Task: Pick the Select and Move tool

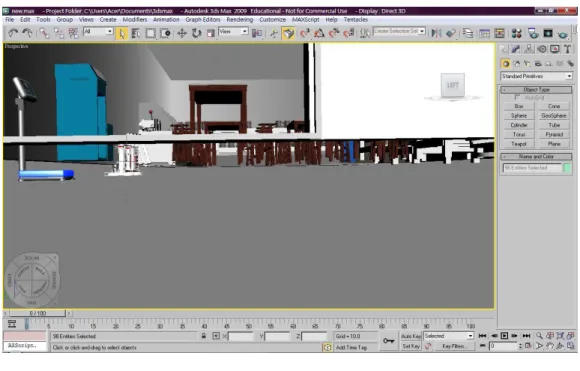Action: (x=182, y=34)
